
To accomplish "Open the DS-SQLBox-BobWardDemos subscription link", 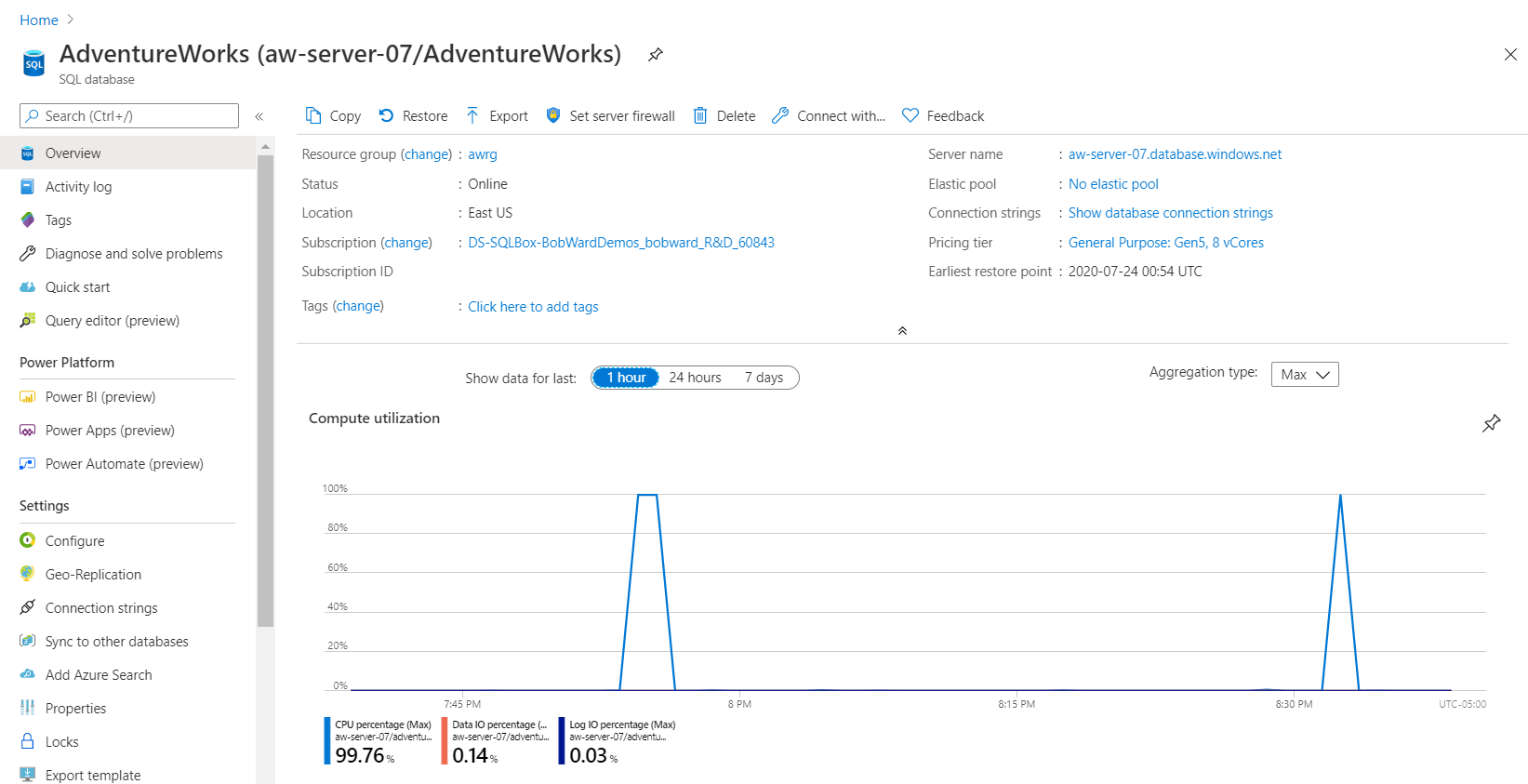I will [621, 243].
